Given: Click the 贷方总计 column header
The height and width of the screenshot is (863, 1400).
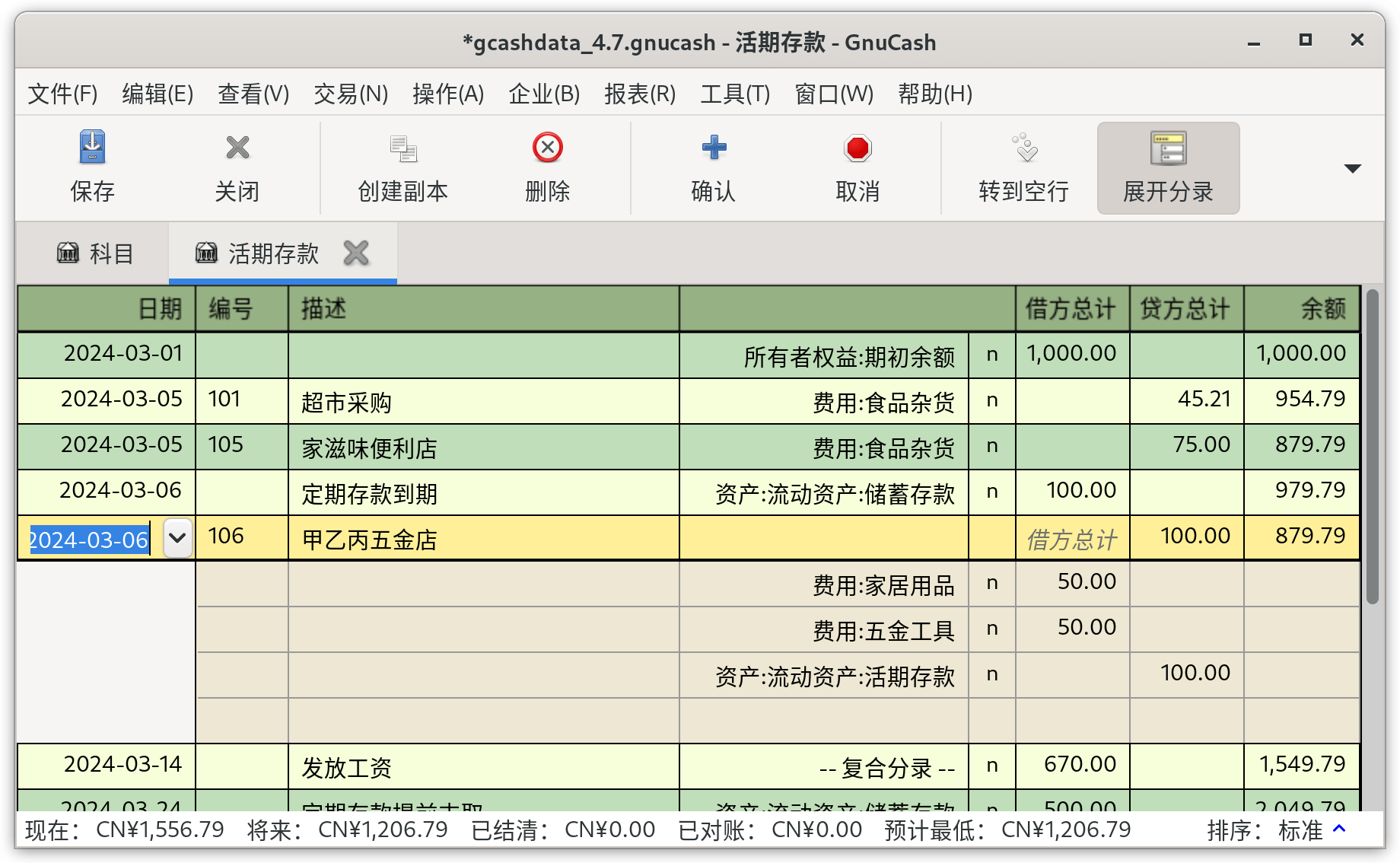Looking at the screenshot, I should 1186,308.
